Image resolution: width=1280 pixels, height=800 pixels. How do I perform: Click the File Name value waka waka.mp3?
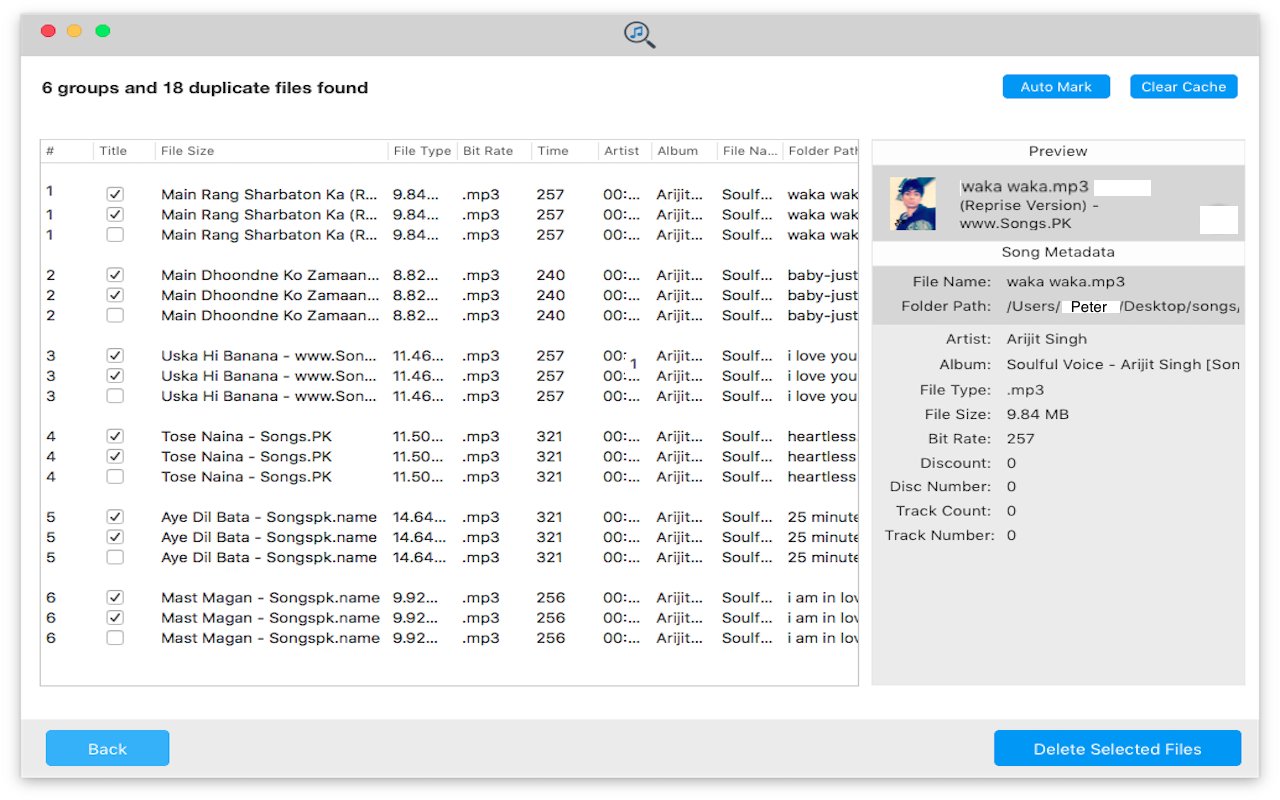1065,282
